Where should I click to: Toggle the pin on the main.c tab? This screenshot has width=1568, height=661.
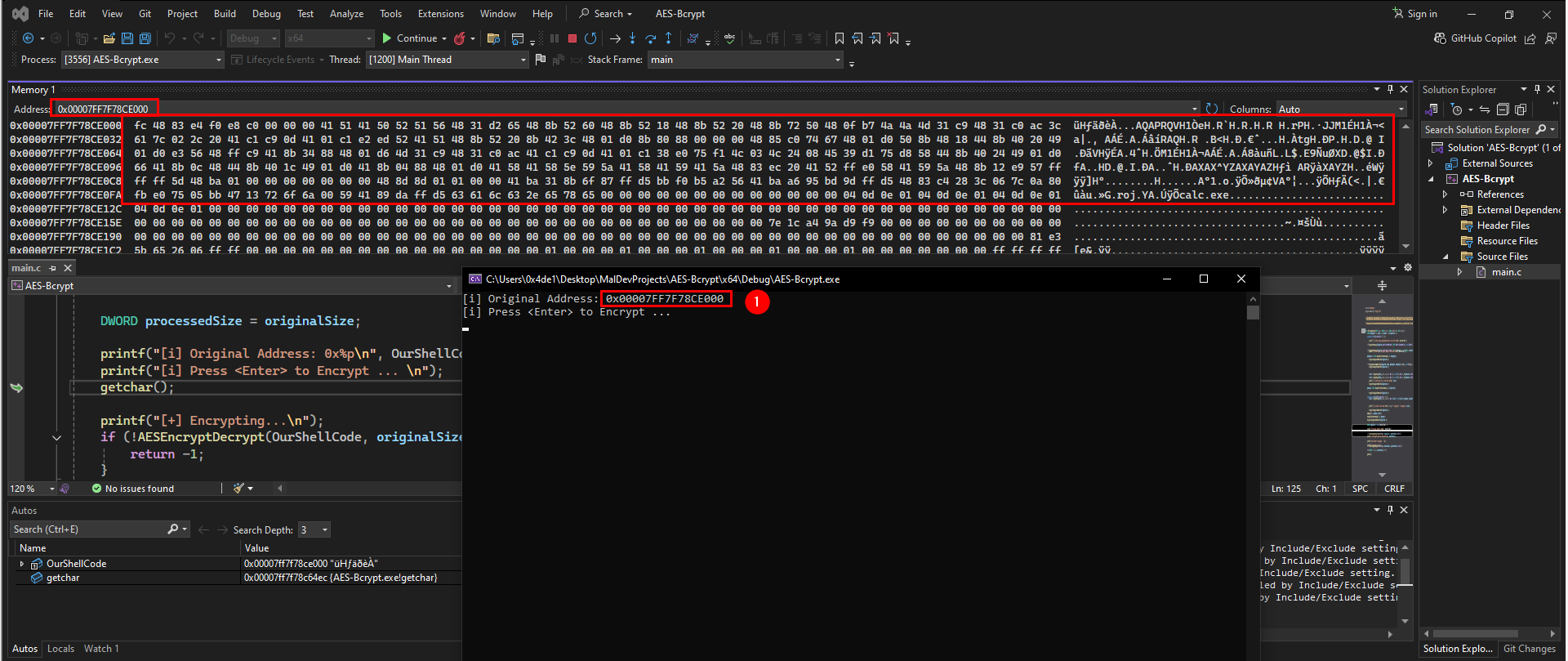point(53,268)
